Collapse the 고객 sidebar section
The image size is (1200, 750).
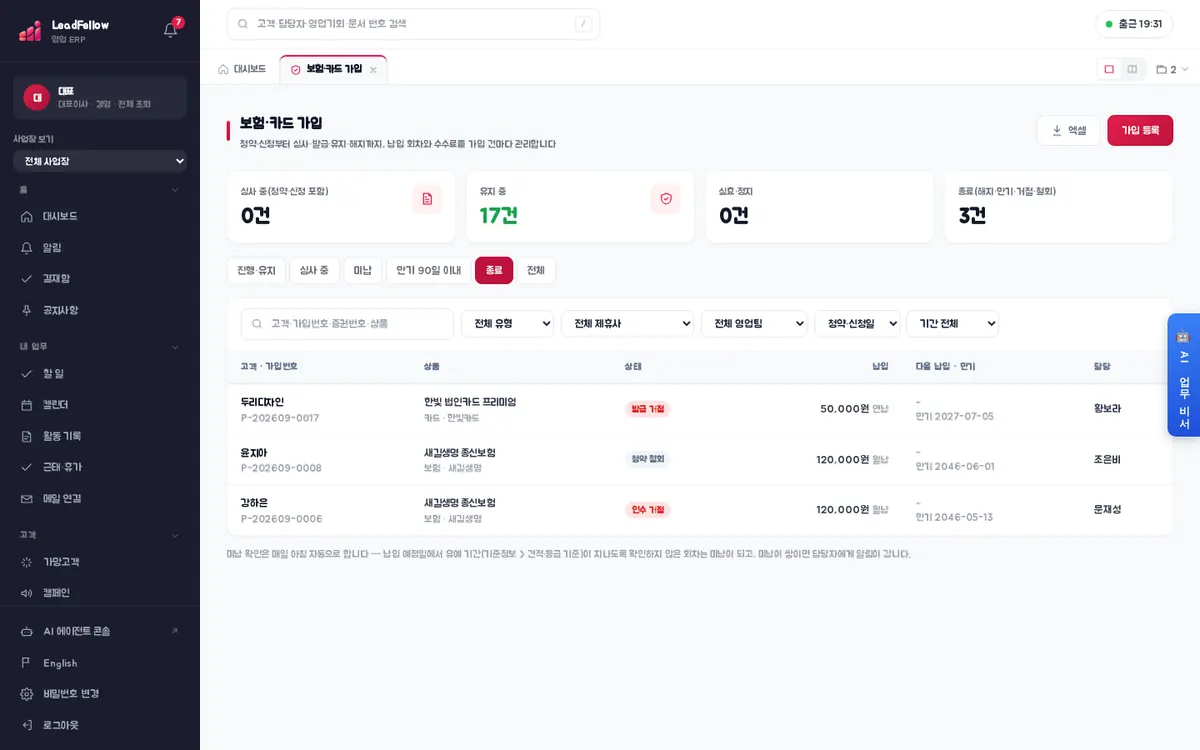[100, 535]
